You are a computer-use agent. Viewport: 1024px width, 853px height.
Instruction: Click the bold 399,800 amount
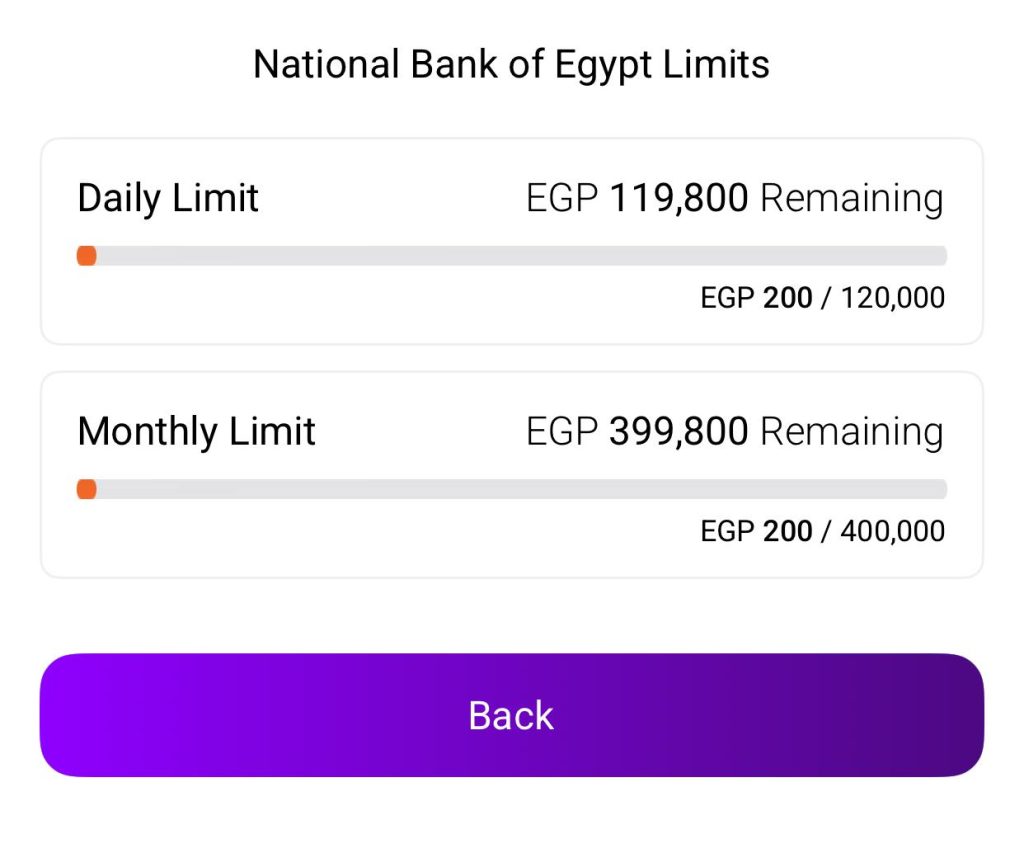point(679,431)
